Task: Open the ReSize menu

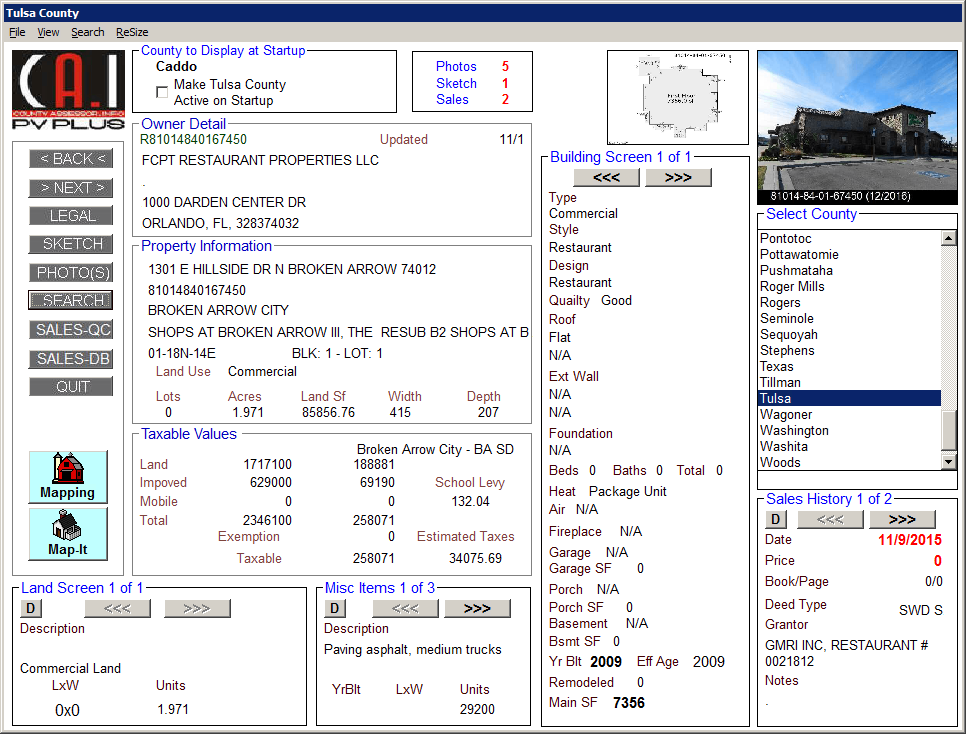Action: pos(132,32)
